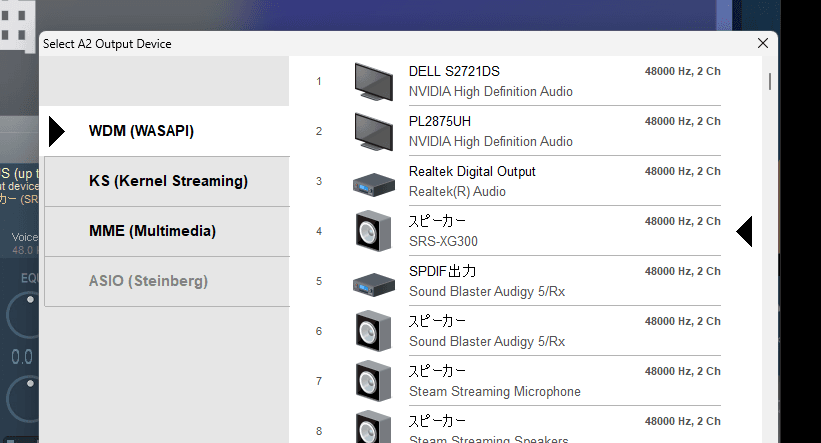
Task: Open the ASIO (Steinberg) tab
Action: (x=167, y=281)
